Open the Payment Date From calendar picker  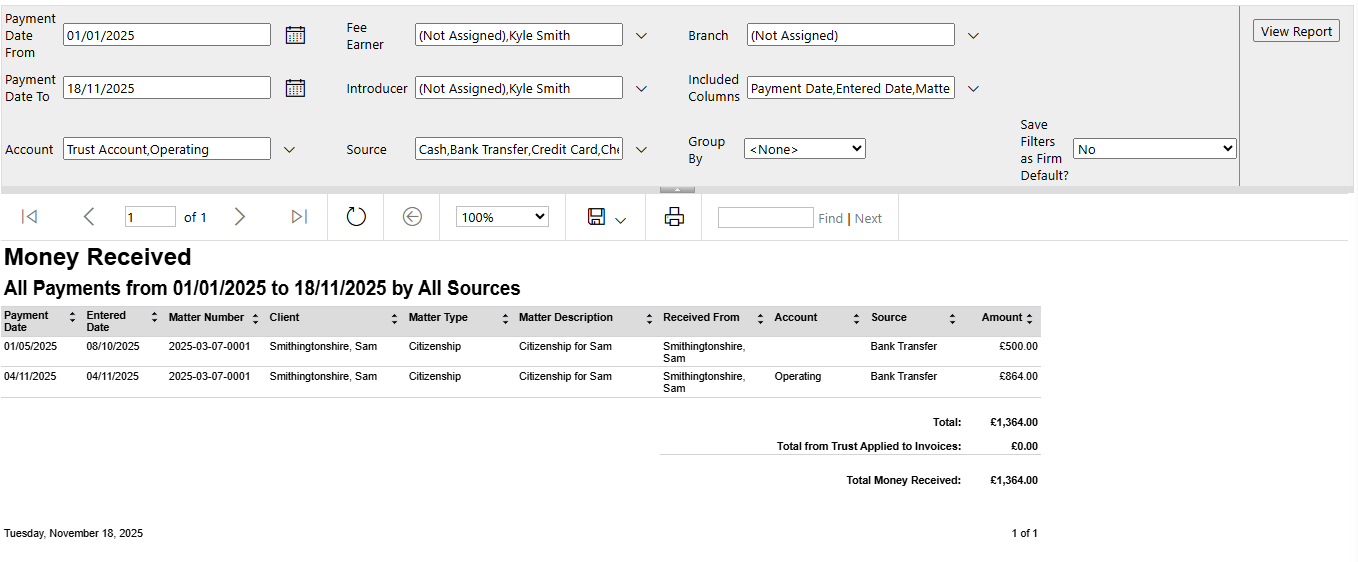295,35
